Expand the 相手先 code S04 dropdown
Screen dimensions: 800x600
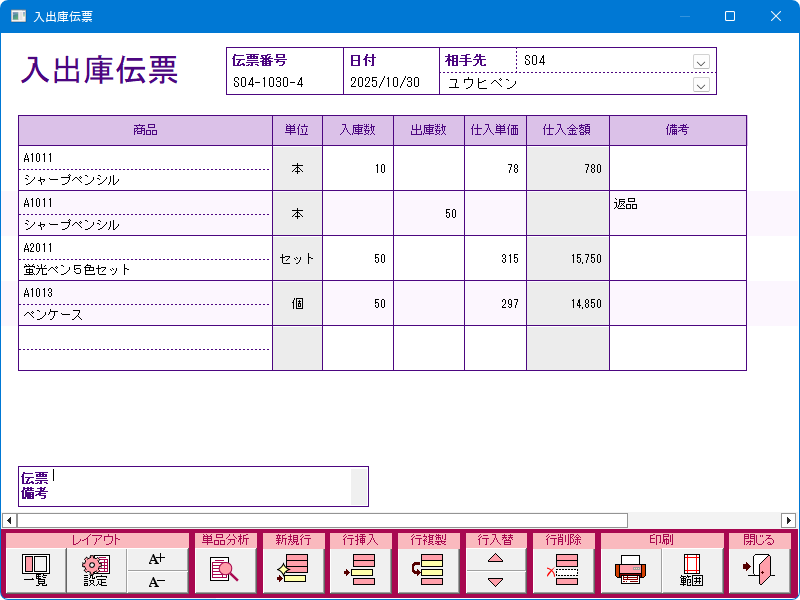pyautogui.click(x=701, y=61)
